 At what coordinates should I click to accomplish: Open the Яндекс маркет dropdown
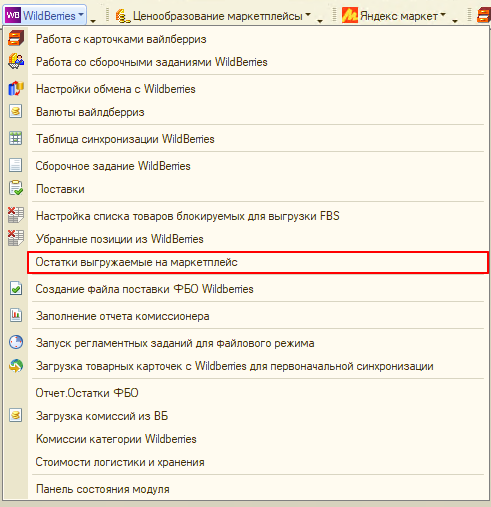point(394,16)
